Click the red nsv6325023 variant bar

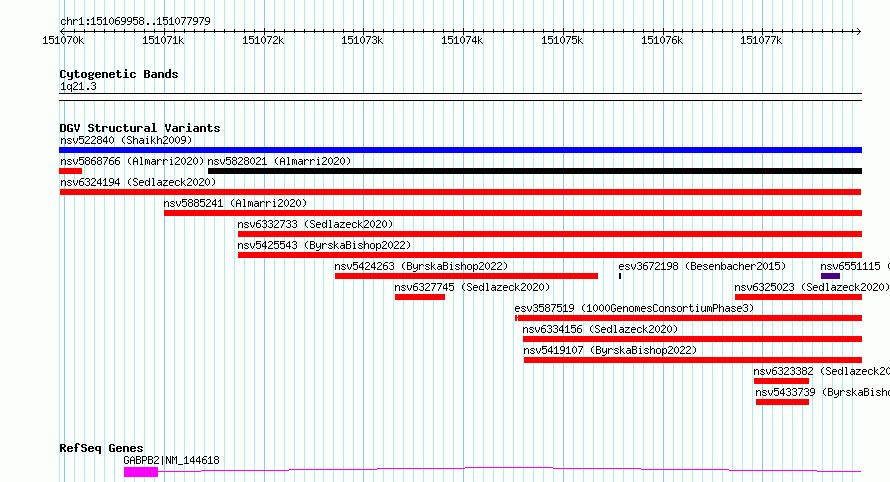tap(799, 297)
